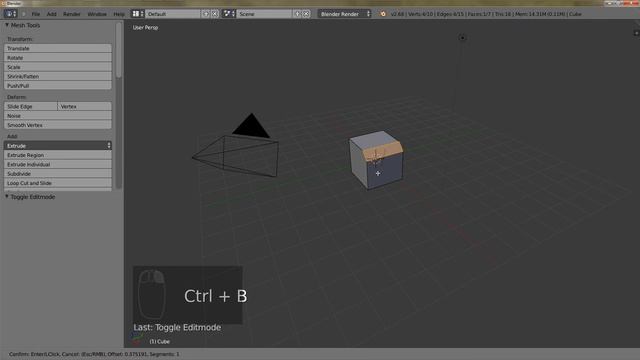Click the scene browse icon
The image size is (640, 360).
click(x=229, y=14)
